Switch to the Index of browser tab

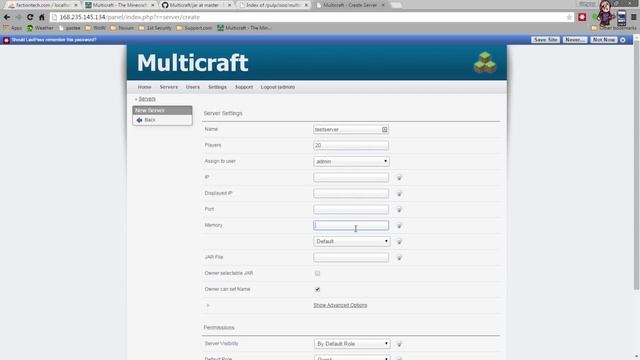[x=273, y=5]
